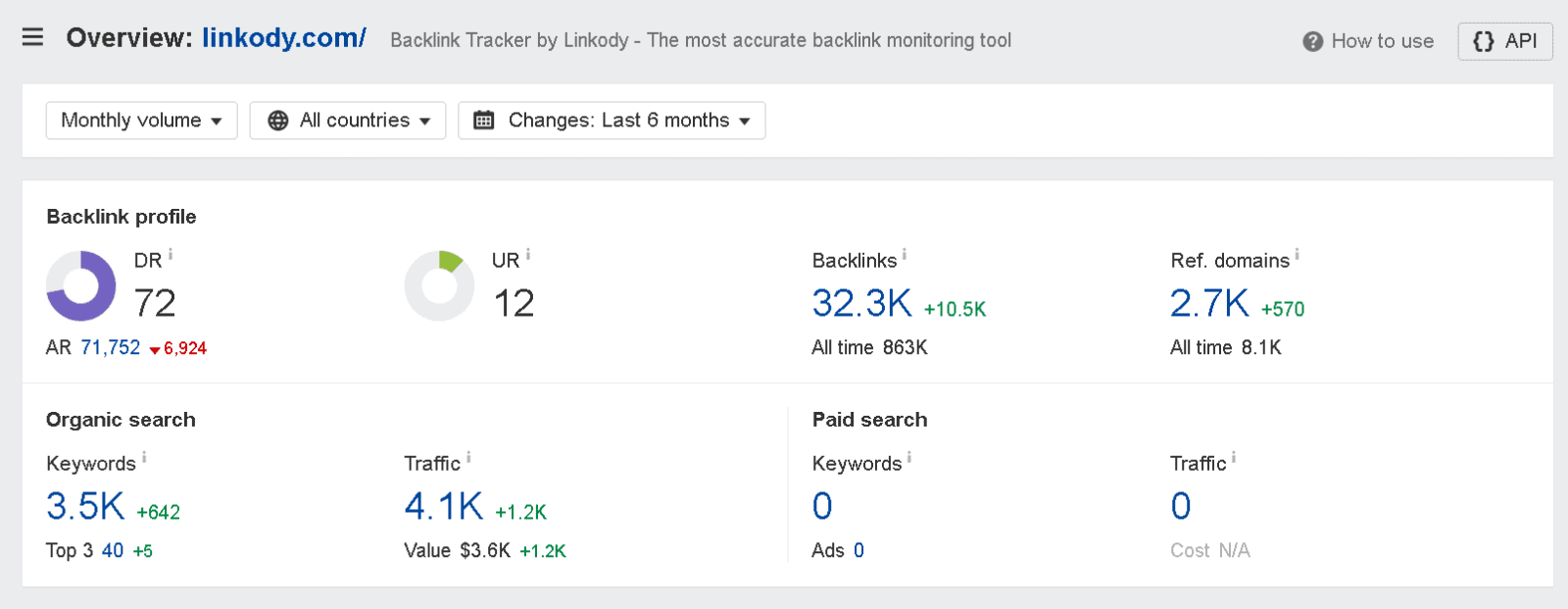Click the Ref. domains info icon
The image size is (1568, 609).
tap(1298, 255)
